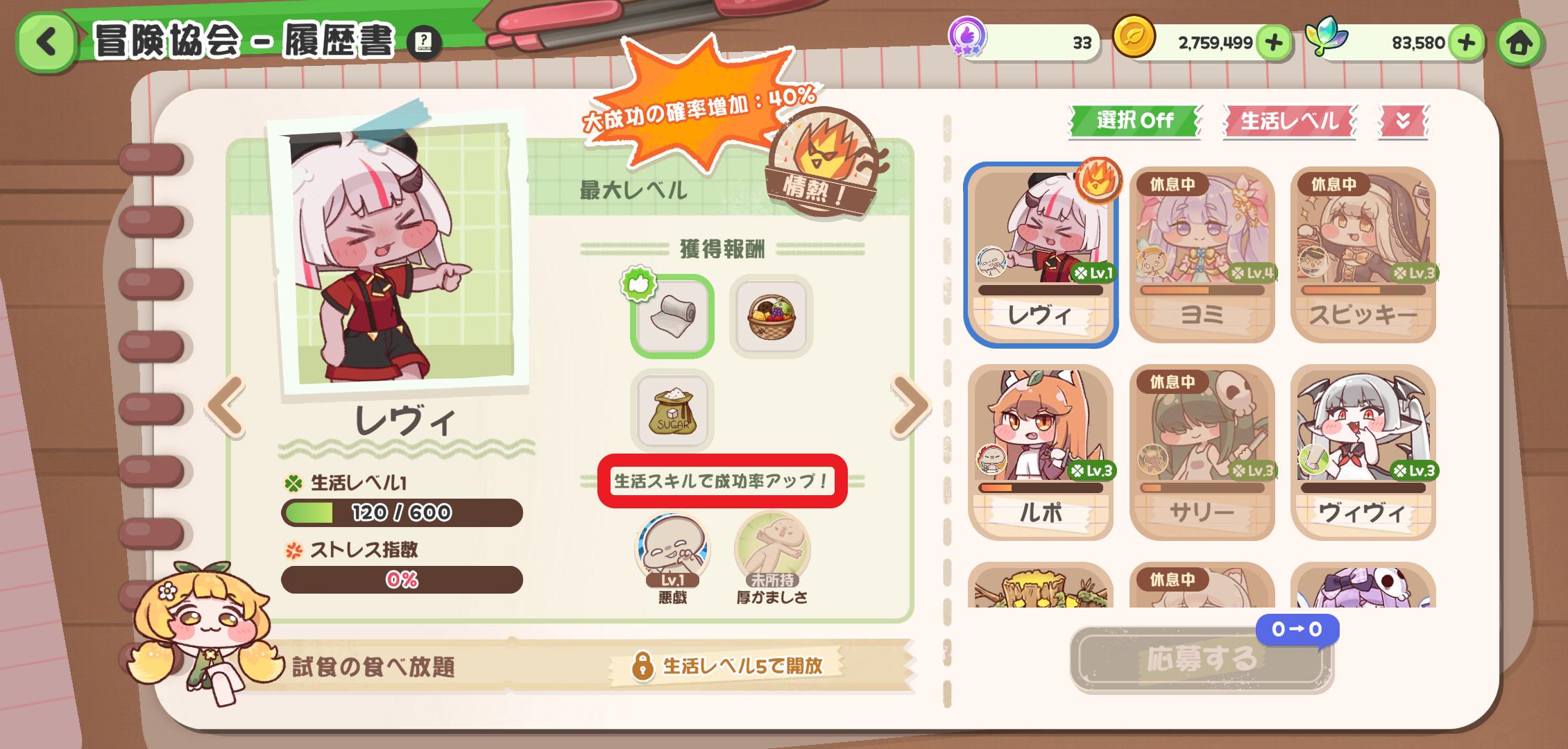Tap the home icon button
The width and height of the screenshot is (1568, 749).
point(1519,43)
